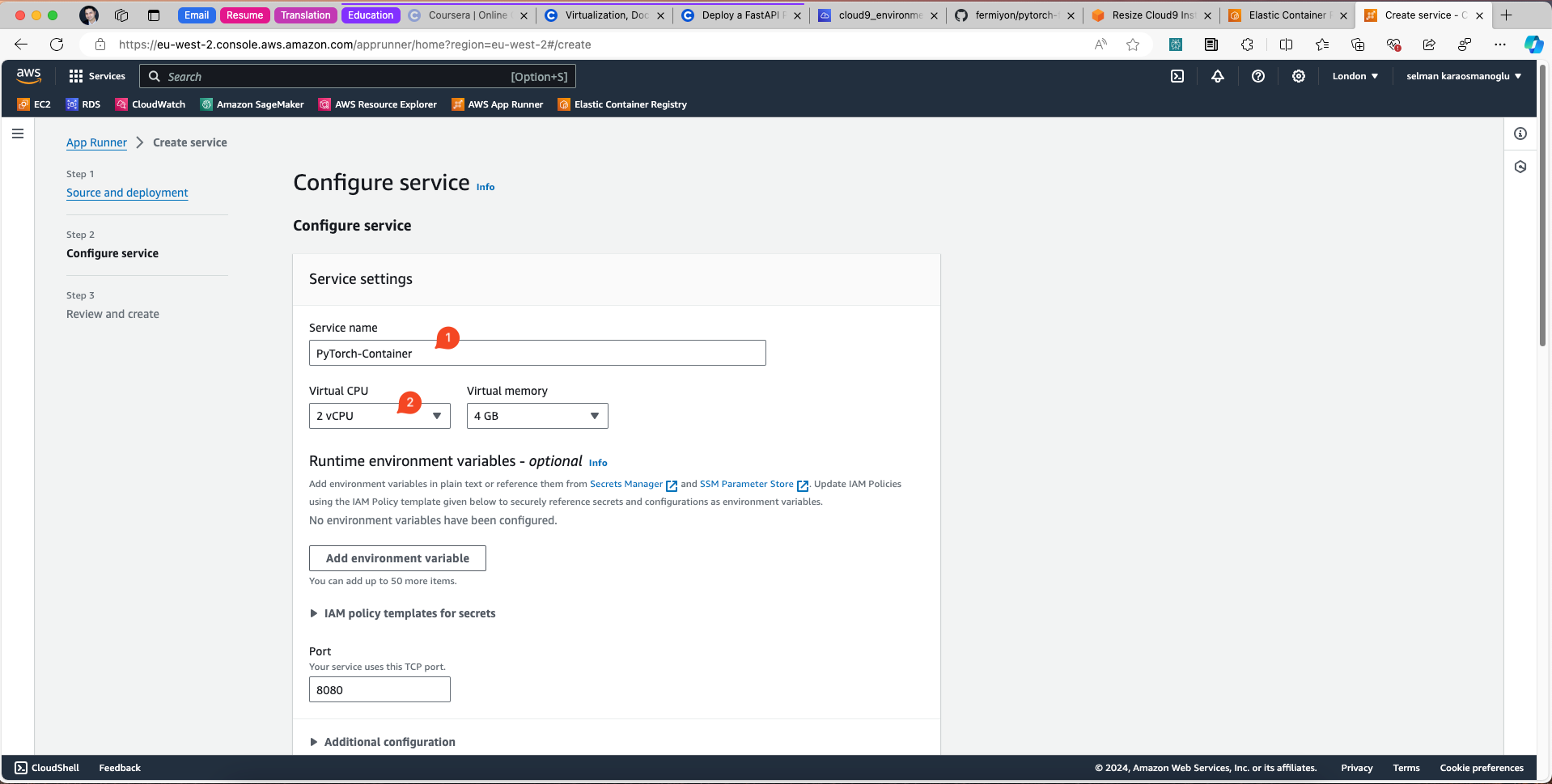Image resolution: width=1552 pixels, height=784 pixels.
Task: Open the Virtual CPU dropdown
Action: [x=380, y=416]
